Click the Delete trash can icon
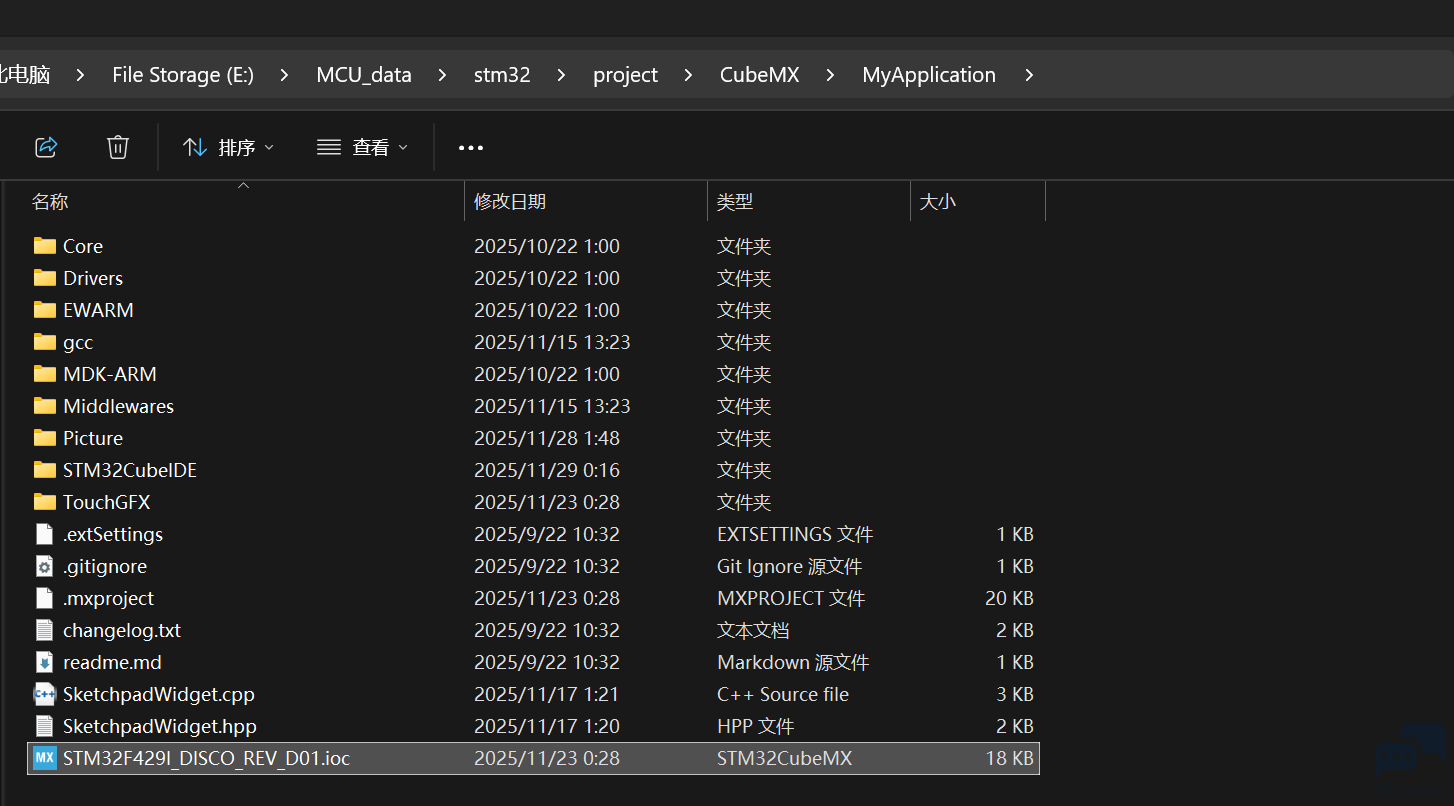 click(118, 147)
